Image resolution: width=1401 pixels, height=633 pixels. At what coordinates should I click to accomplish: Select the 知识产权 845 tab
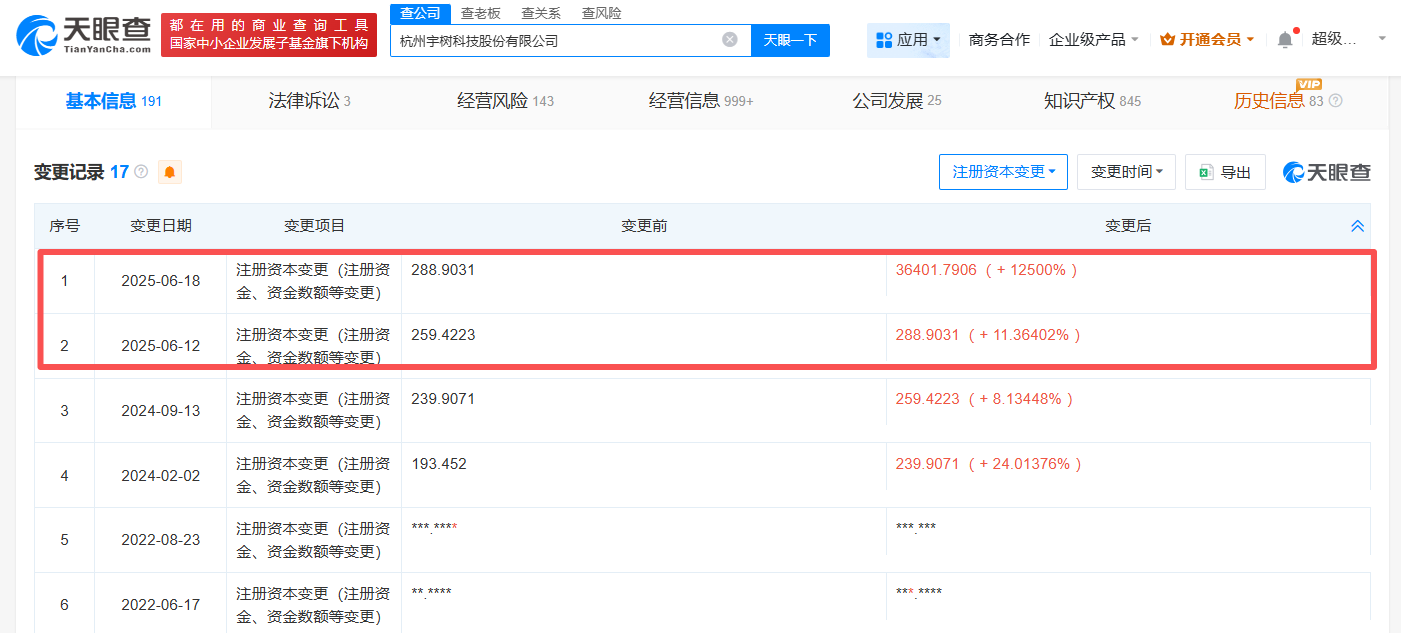[1092, 101]
